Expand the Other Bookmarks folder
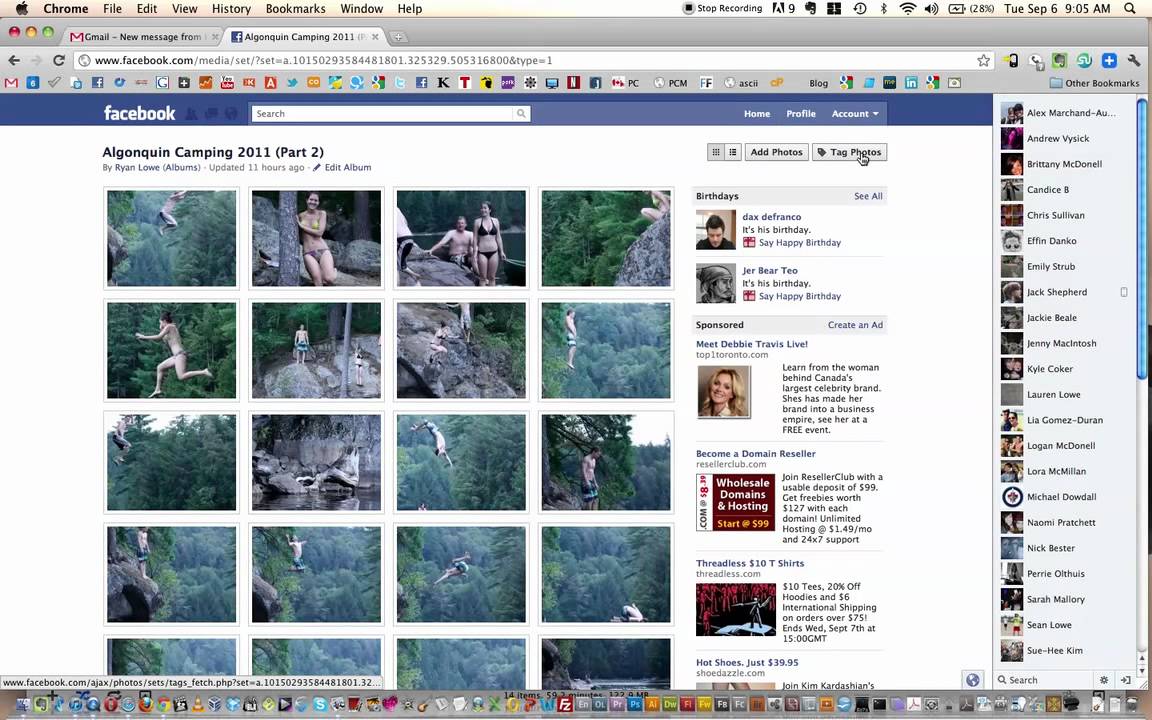This screenshot has width=1152, height=720. tap(1097, 83)
